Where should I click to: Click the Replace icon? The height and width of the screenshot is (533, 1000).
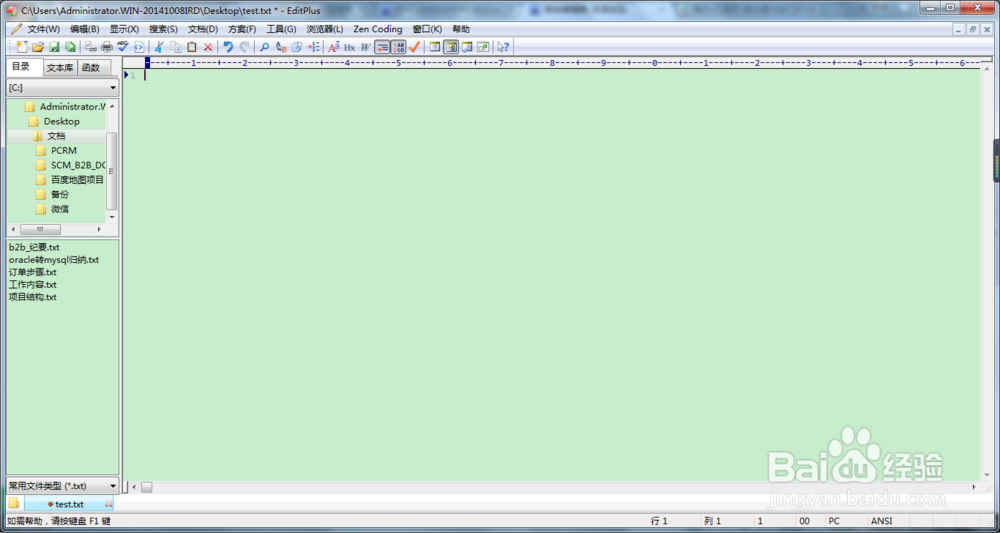point(281,47)
